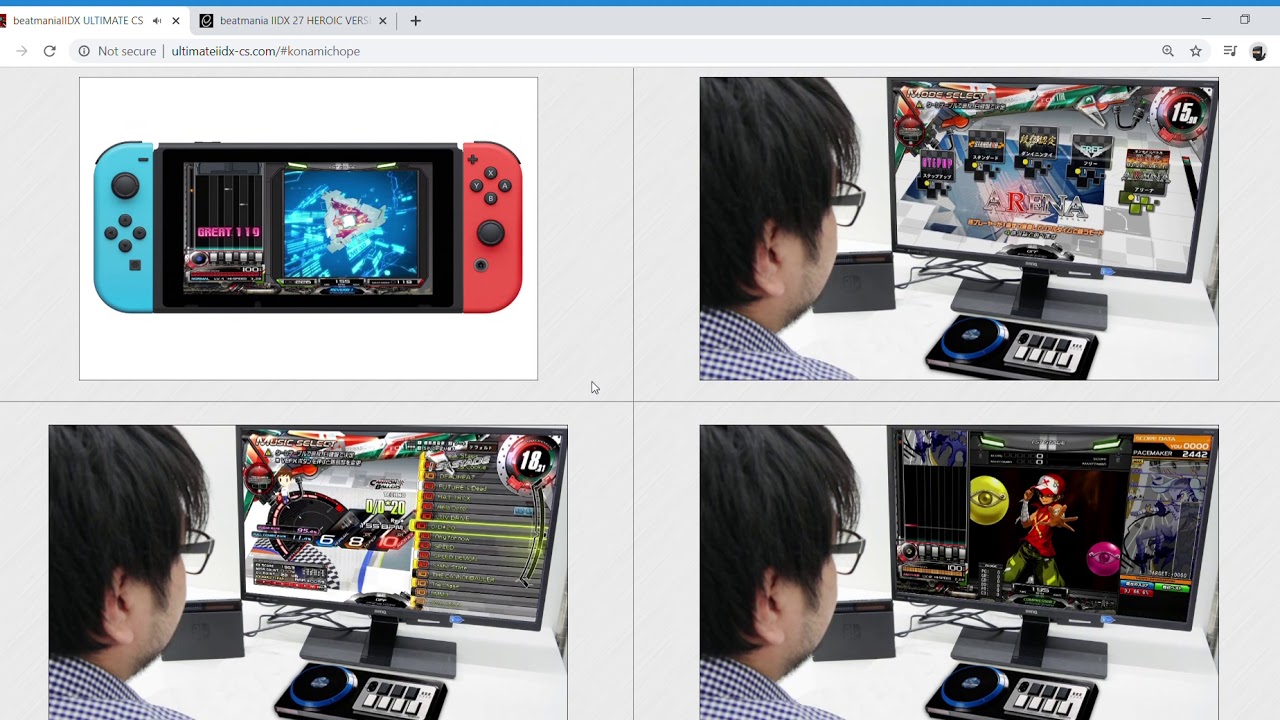Image resolution: width=1280 pixels, height=720 pixels.
Task: Open the MUSIC SELECT screen photo
Action: pos(308,572)
